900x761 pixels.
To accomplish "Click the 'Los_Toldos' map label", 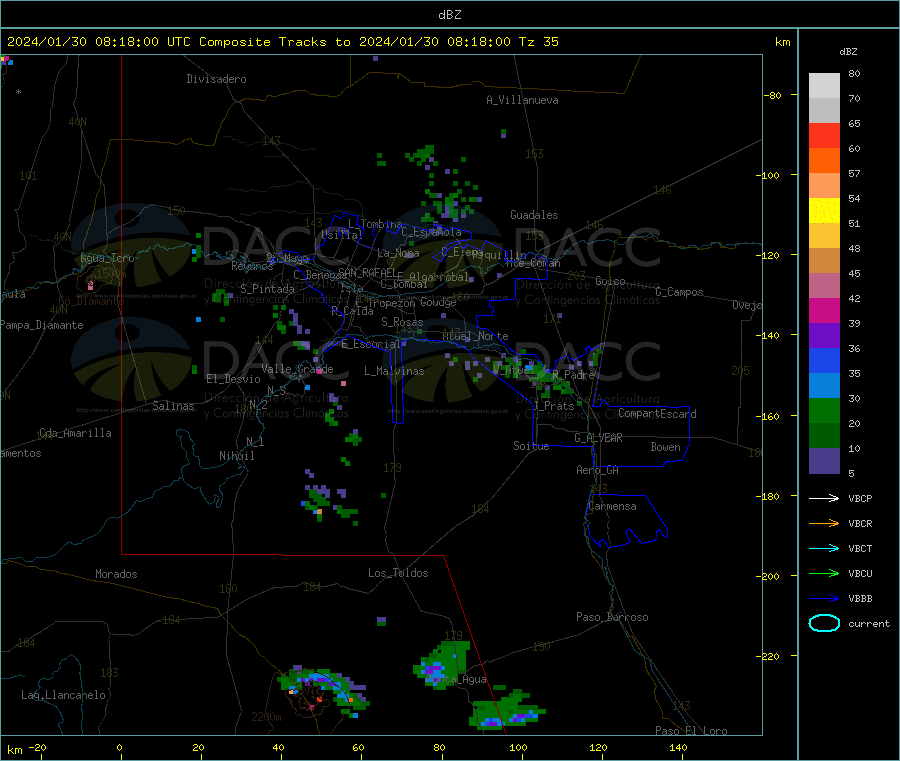I will (398, 573).
